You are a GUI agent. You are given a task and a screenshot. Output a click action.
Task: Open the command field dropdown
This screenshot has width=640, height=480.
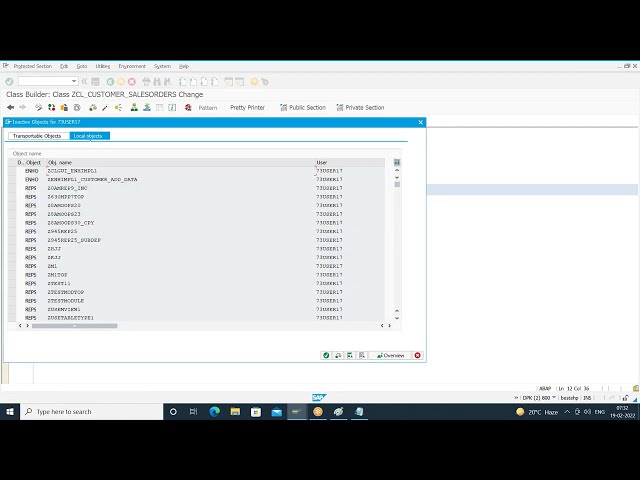73,81
